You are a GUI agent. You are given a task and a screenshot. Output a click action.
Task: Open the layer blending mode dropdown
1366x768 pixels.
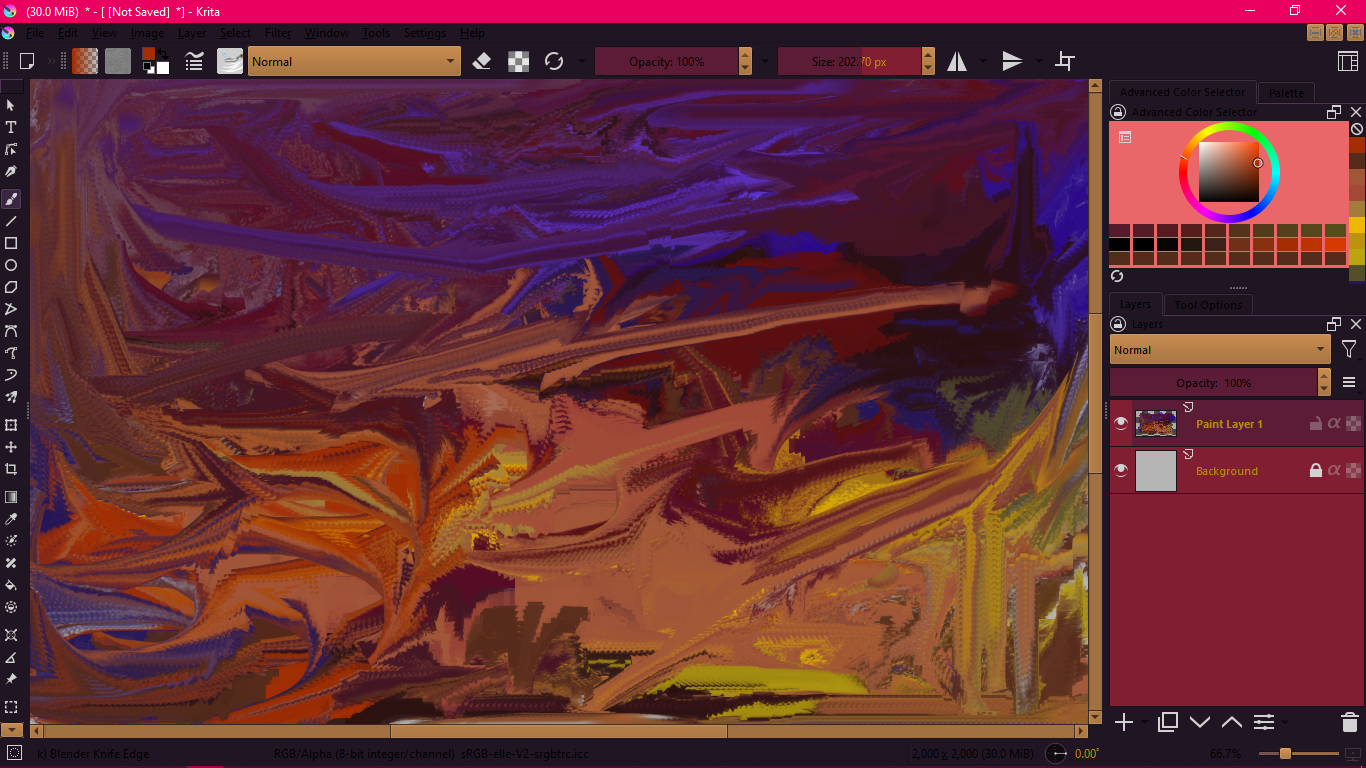click(1219, 349)
